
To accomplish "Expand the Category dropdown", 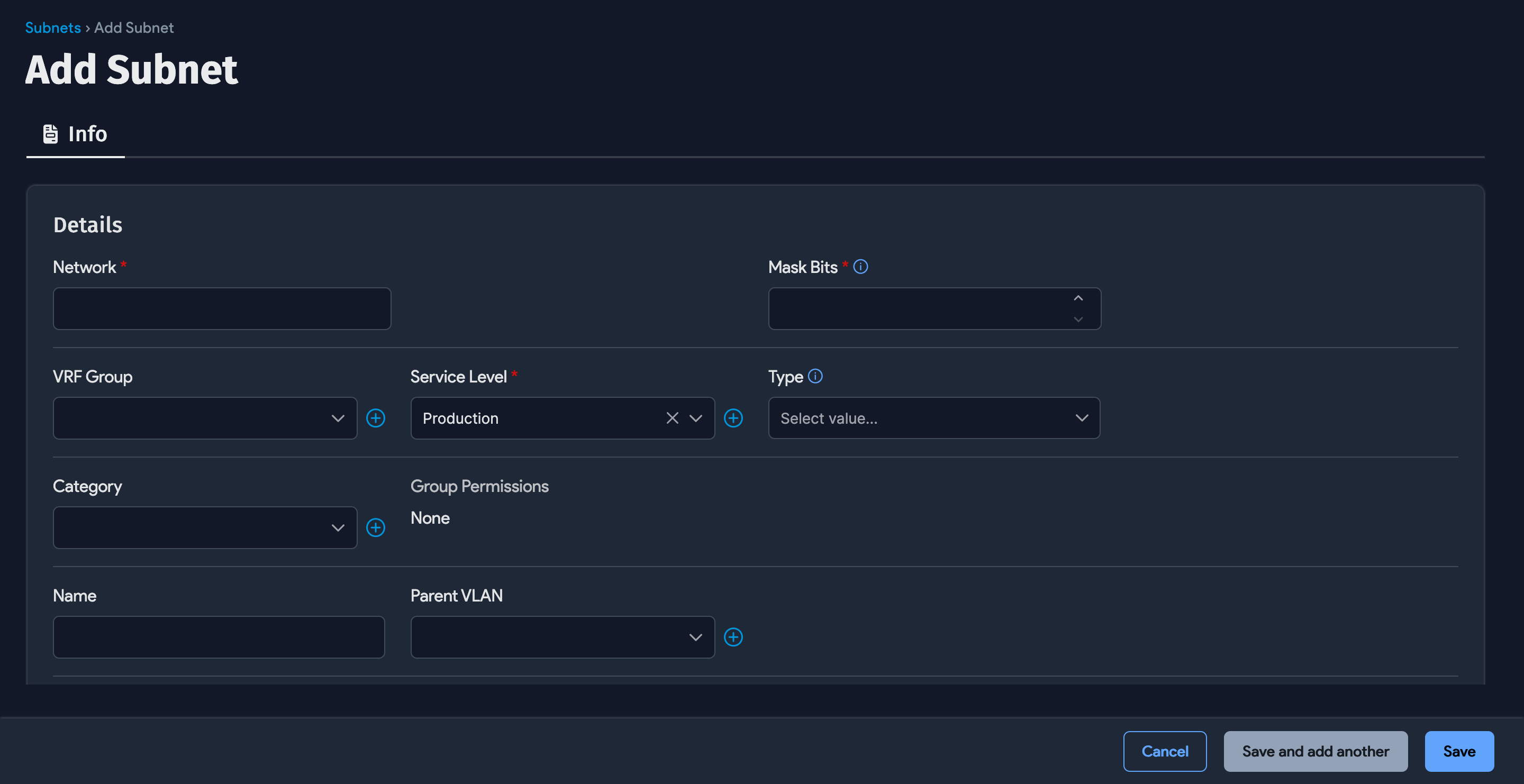I will tap(337, 527).
